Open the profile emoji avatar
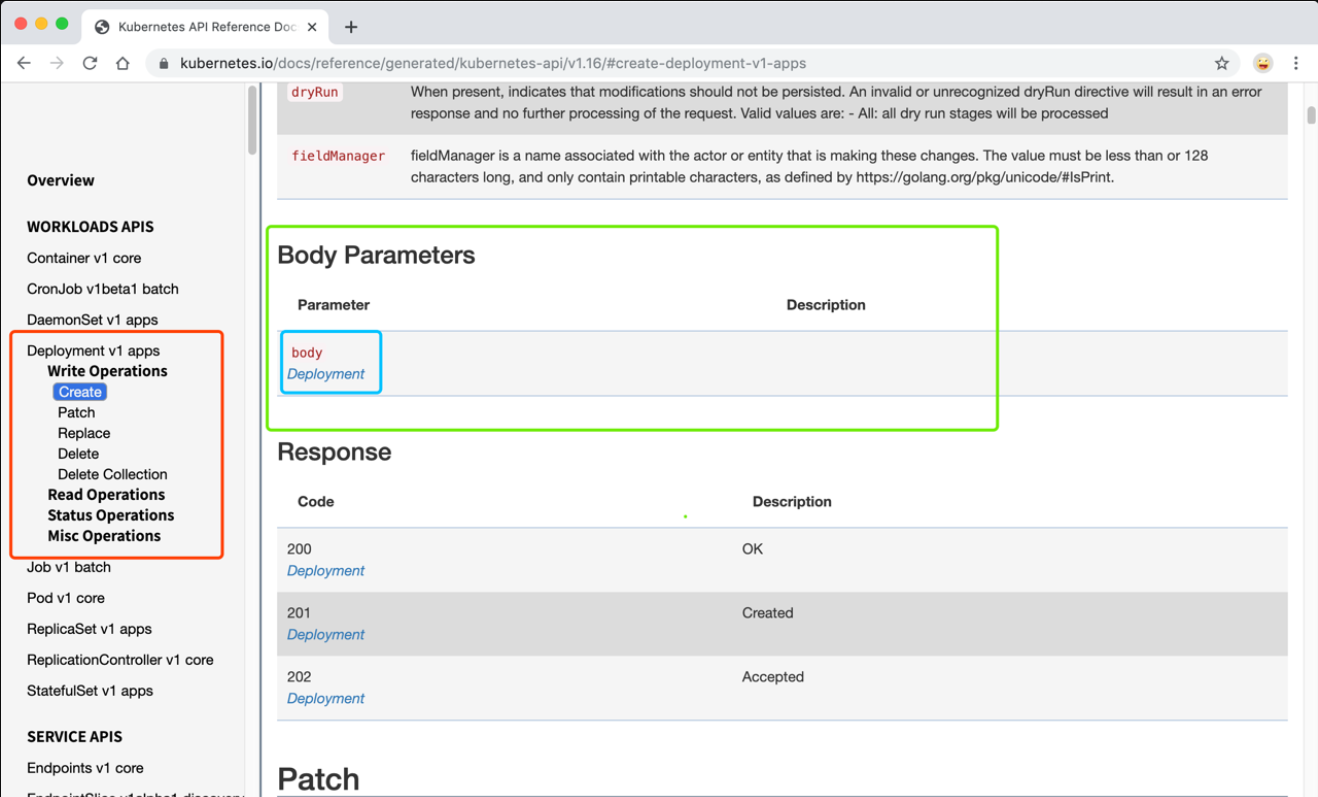The height and width of the screenshot is (797, 1318). point(1264,63)
